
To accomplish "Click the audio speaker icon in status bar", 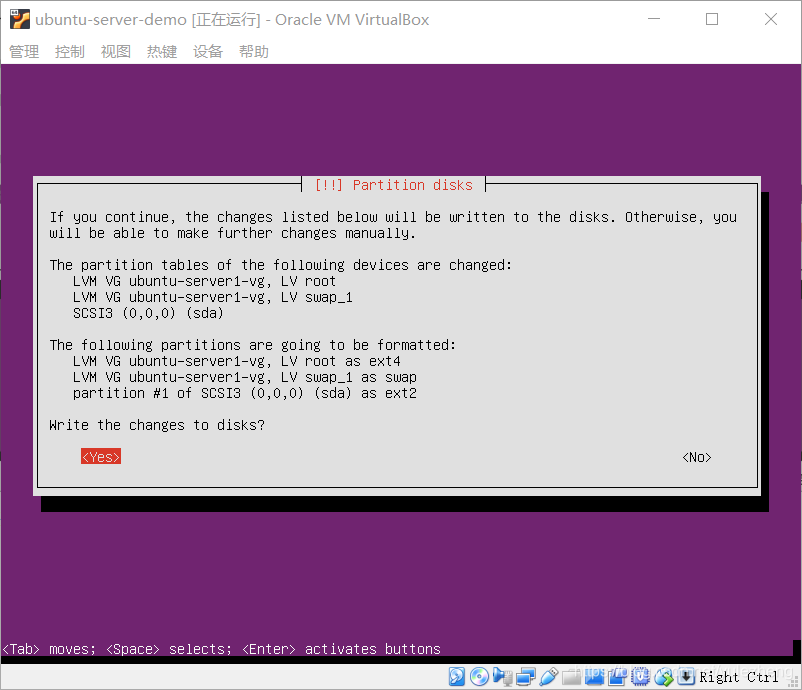I will pyautogui.click(x=502, y=677).
